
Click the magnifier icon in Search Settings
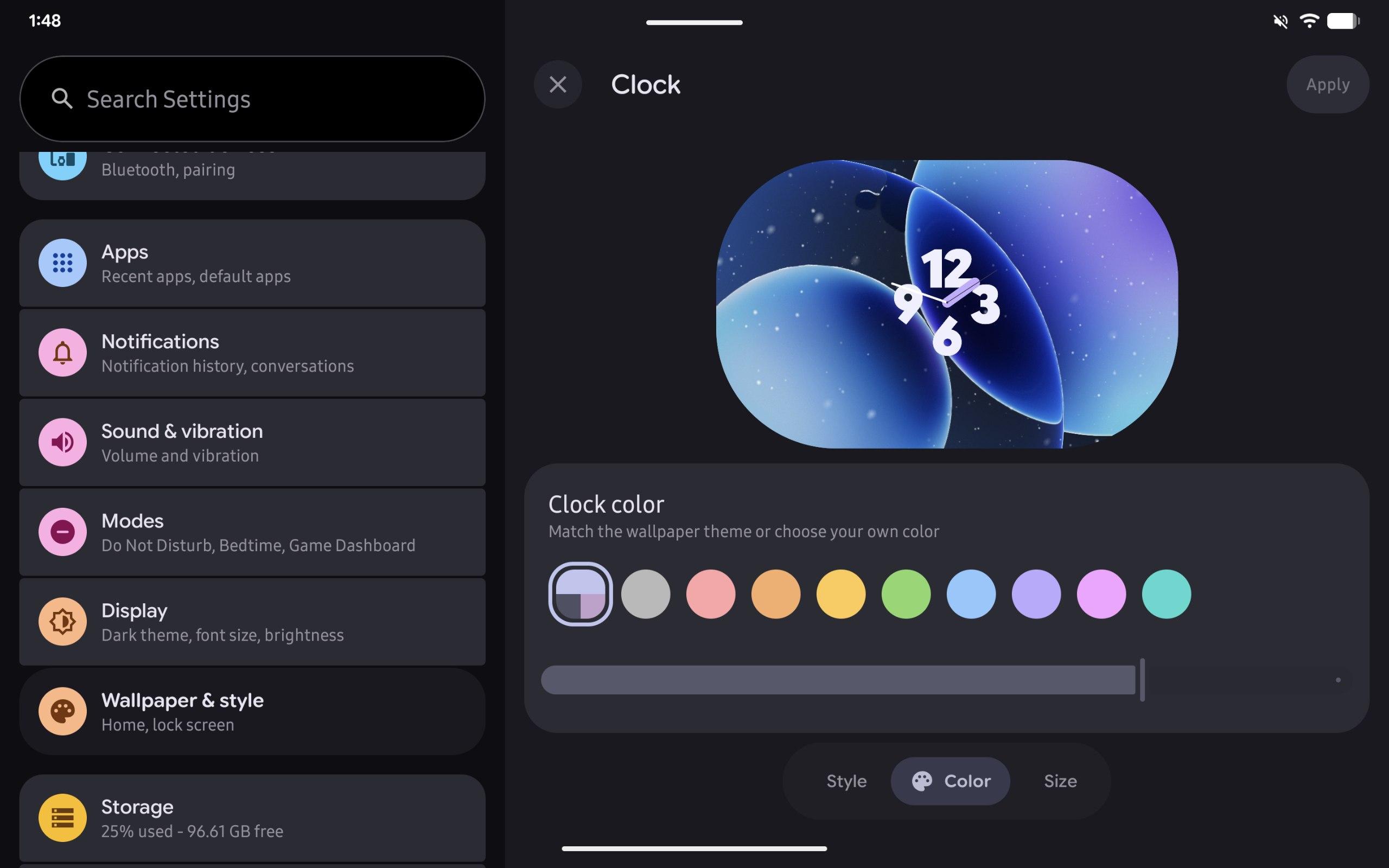coord(62,99)
